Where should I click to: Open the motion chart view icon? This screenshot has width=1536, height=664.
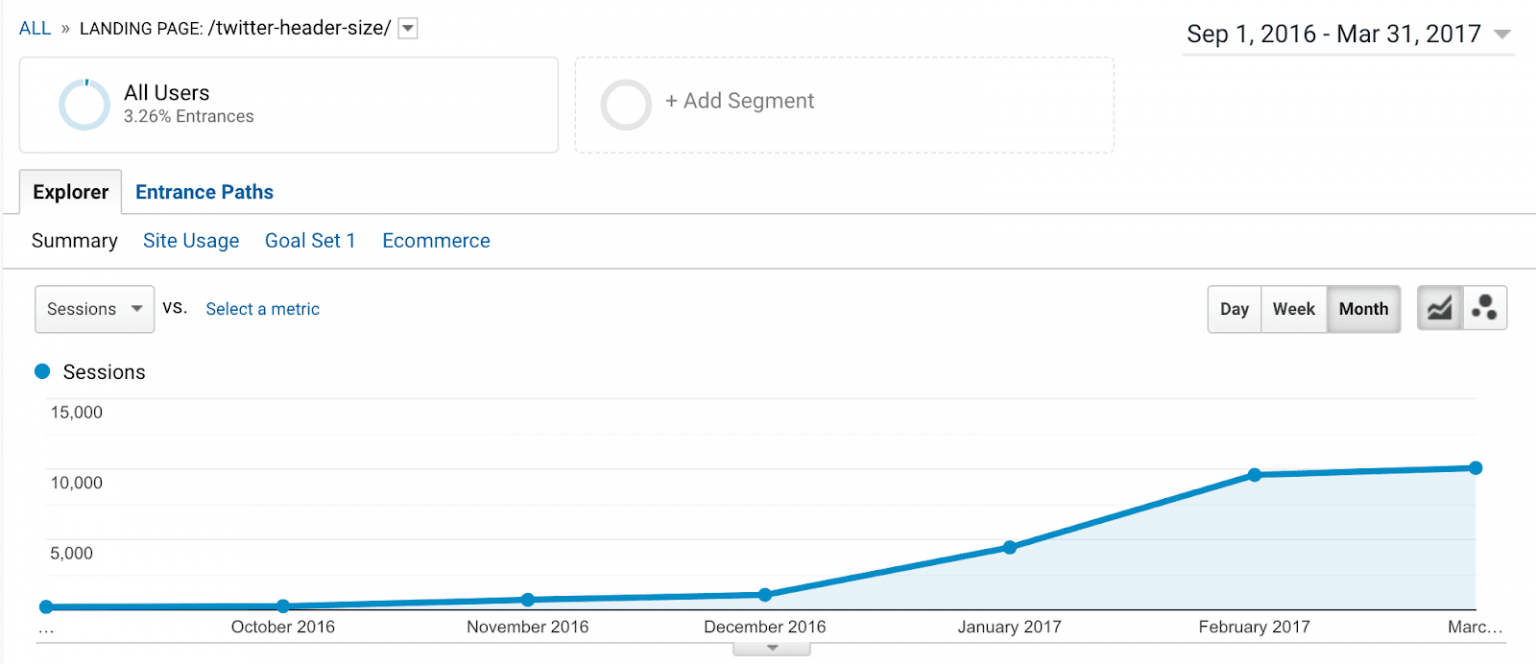click(x=1485, y=308)
